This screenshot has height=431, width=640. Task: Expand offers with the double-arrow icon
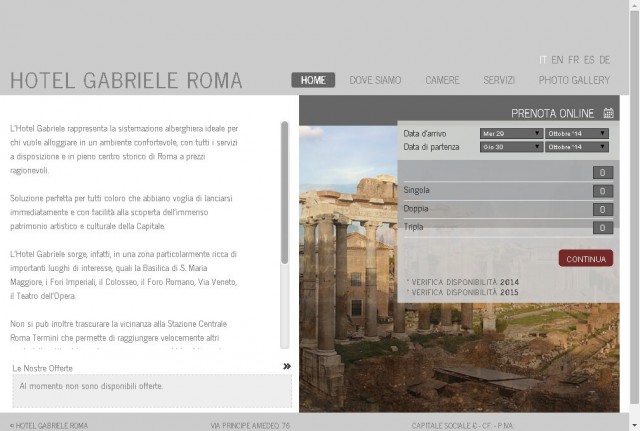pos(287,367)
